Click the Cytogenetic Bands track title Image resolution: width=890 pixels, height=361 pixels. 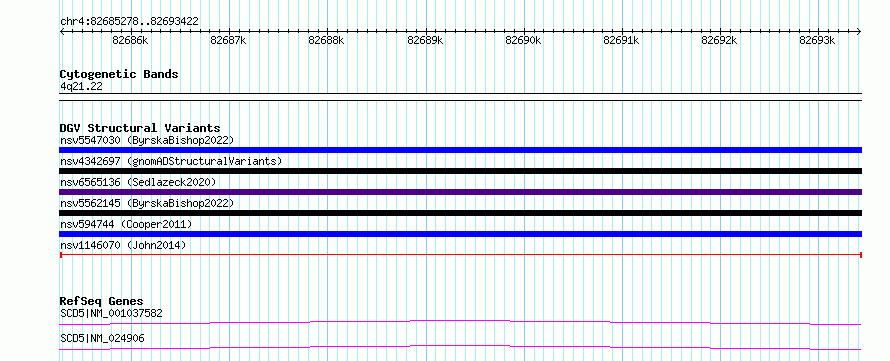(119, 74)
